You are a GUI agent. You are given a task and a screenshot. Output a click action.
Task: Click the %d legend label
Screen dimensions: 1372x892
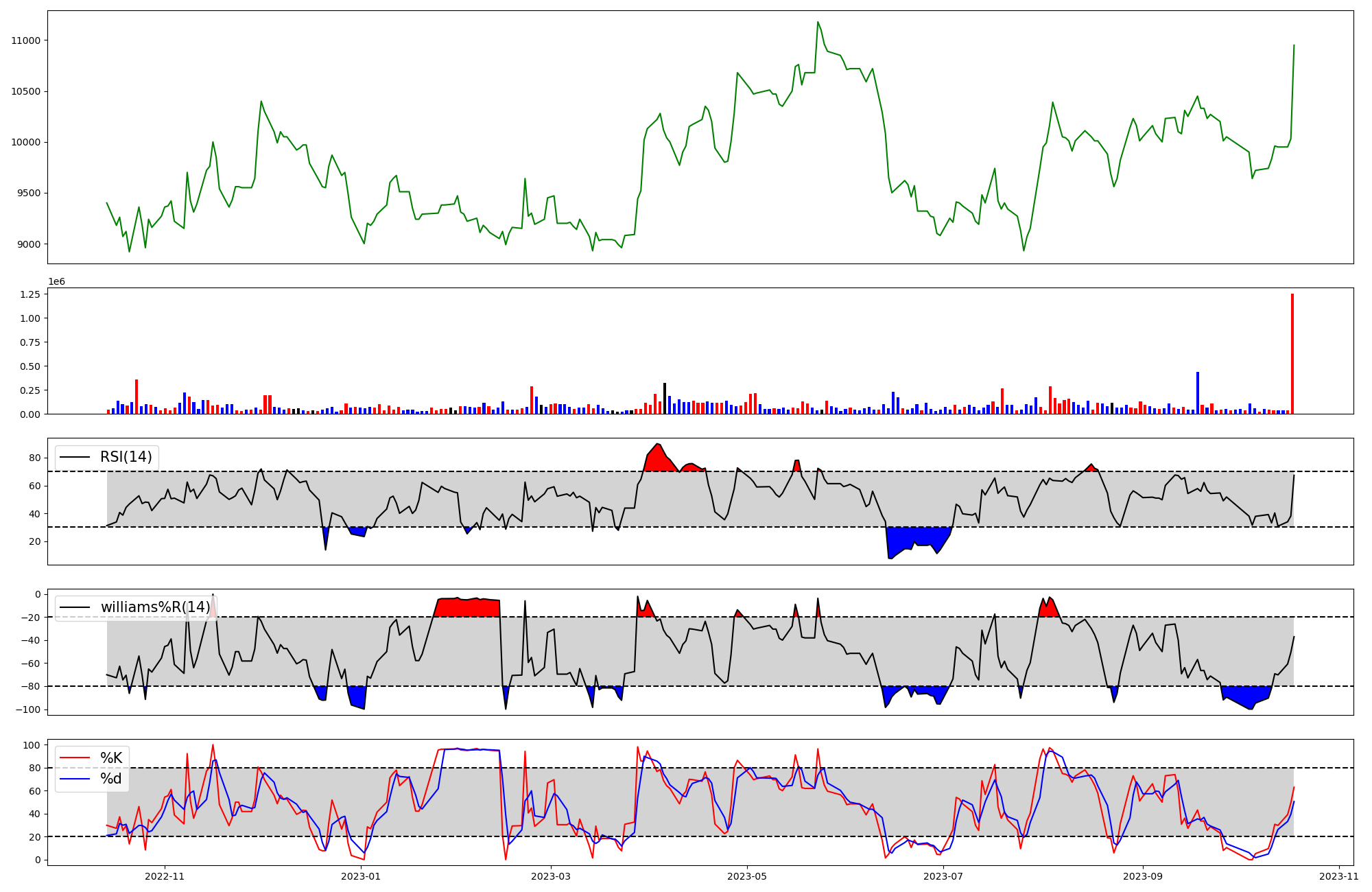tap(111, 779)
